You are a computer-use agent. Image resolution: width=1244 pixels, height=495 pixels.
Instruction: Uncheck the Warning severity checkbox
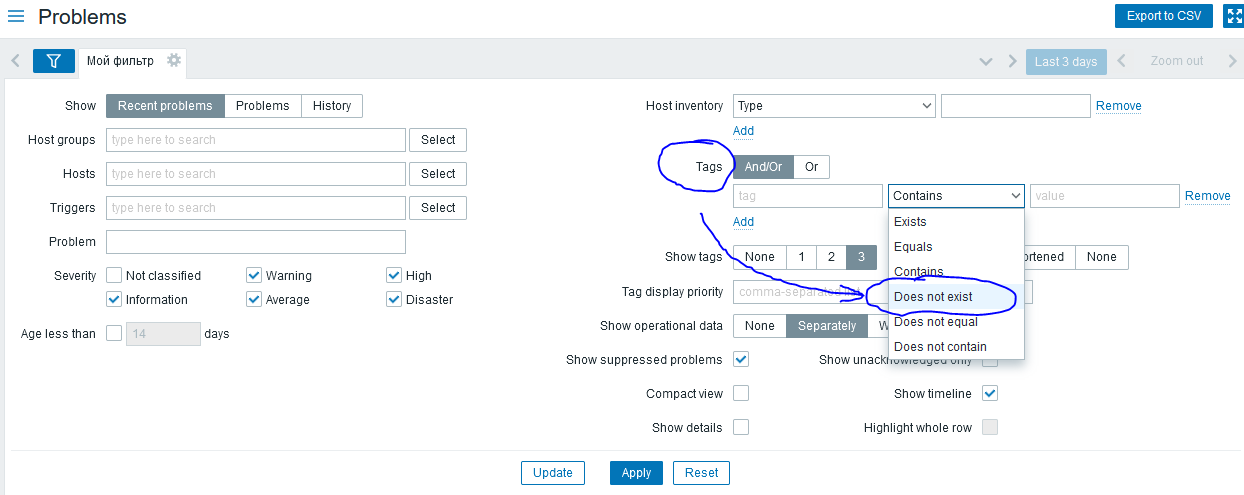254,276
